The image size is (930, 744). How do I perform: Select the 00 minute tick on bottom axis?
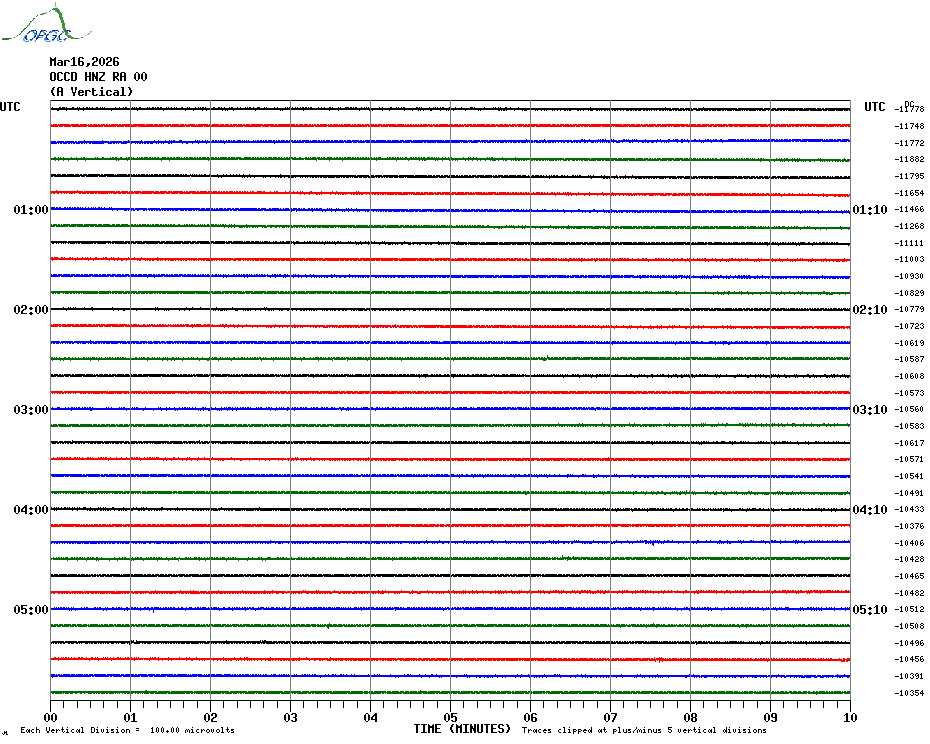51,717
